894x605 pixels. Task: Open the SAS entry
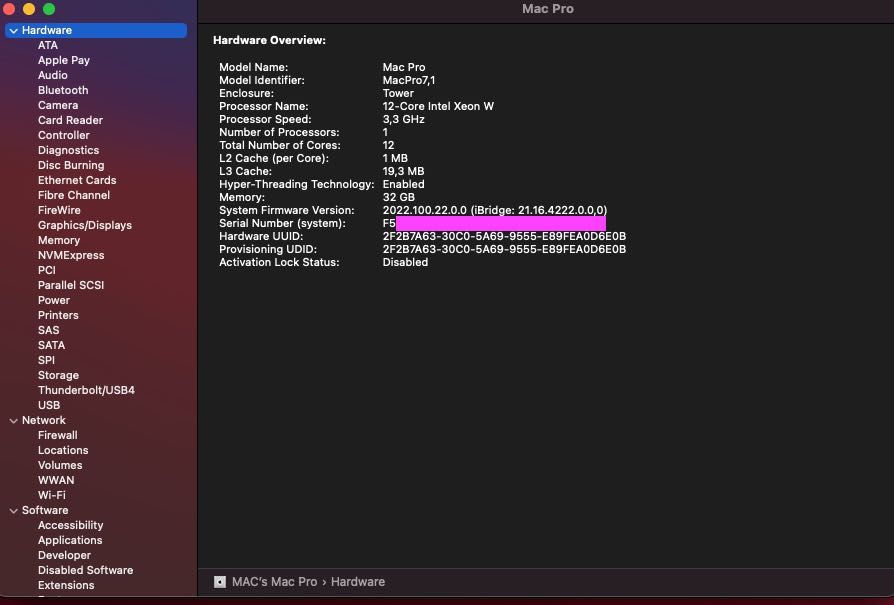pyautogui.click(x=48, y=330)
